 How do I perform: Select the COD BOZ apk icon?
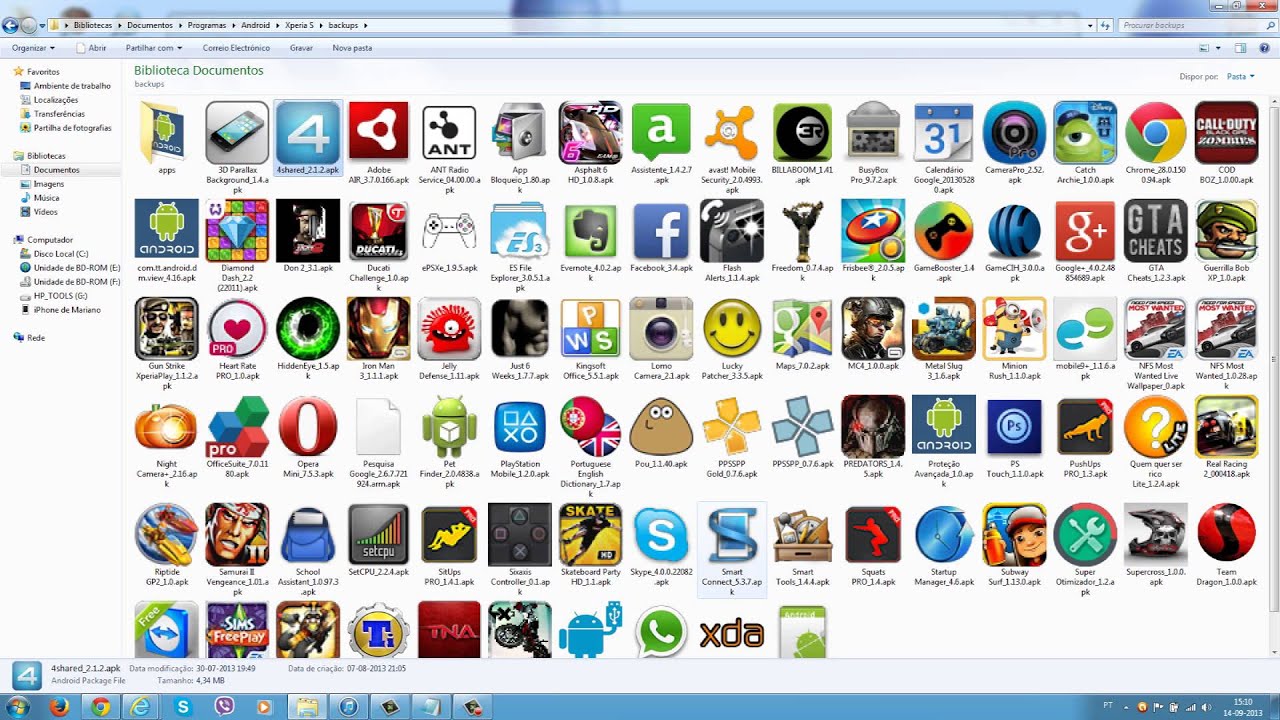1226,132
